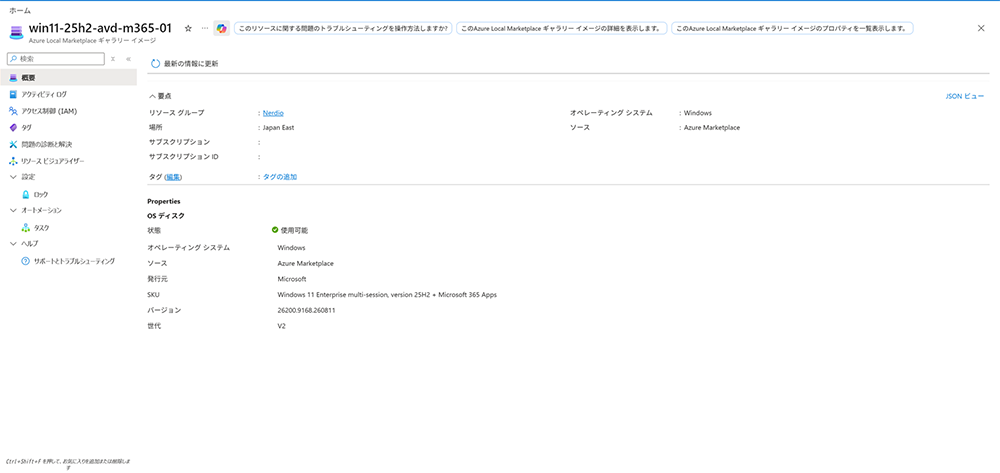
Task: Collapse the ヘルプ section
Action: point(13,244)
